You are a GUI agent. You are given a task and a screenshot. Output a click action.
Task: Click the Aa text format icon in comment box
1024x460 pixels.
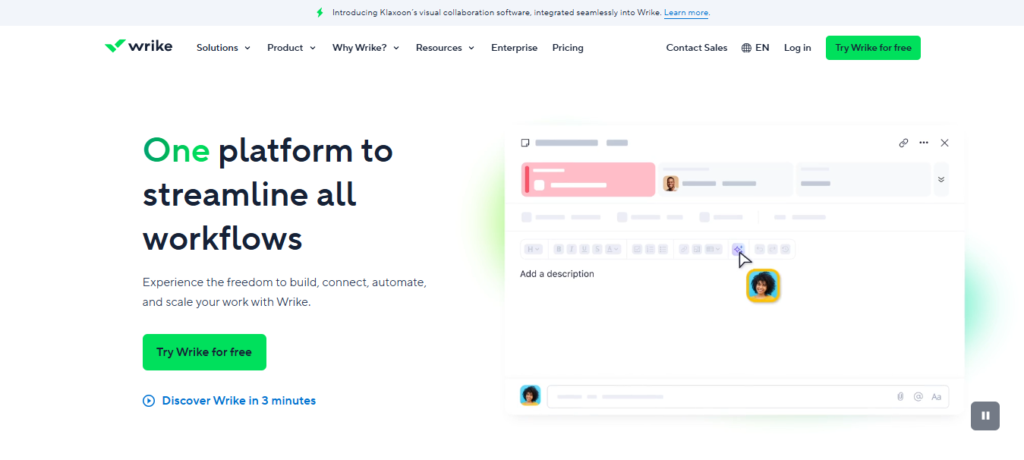coord(936,397)
